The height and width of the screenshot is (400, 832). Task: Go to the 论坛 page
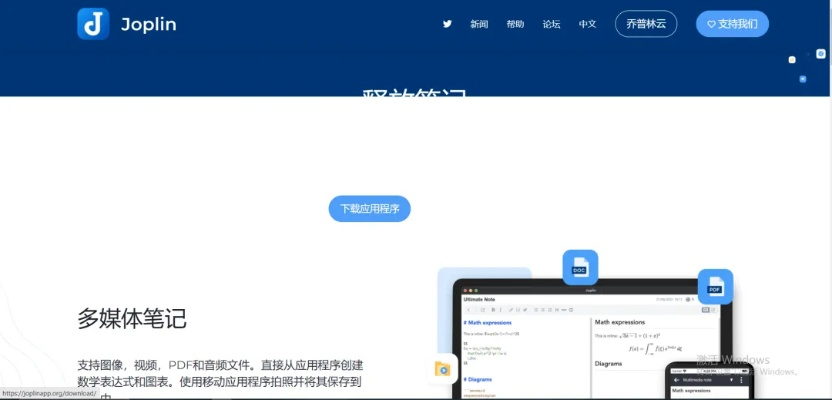point(551,24)
